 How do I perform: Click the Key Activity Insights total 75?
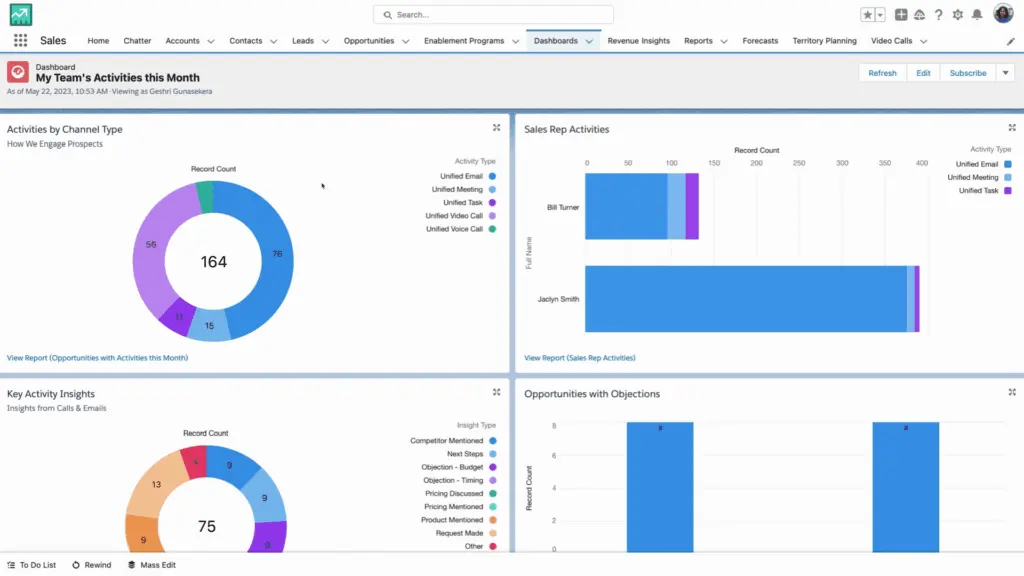pyautogui.click(x=206, y=526)
